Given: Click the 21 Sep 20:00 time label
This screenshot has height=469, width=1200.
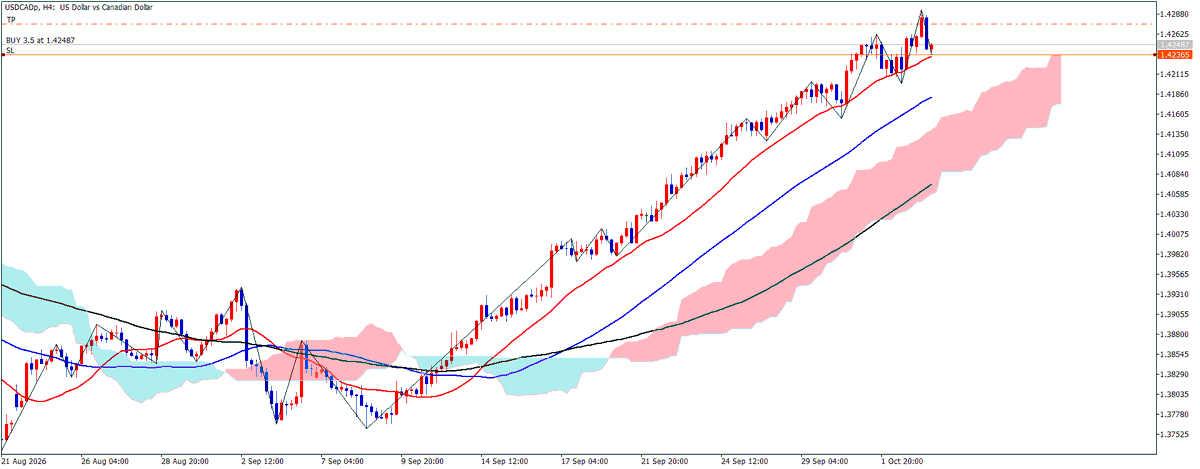Looking at the screenshot, I should tap(665, 462).
